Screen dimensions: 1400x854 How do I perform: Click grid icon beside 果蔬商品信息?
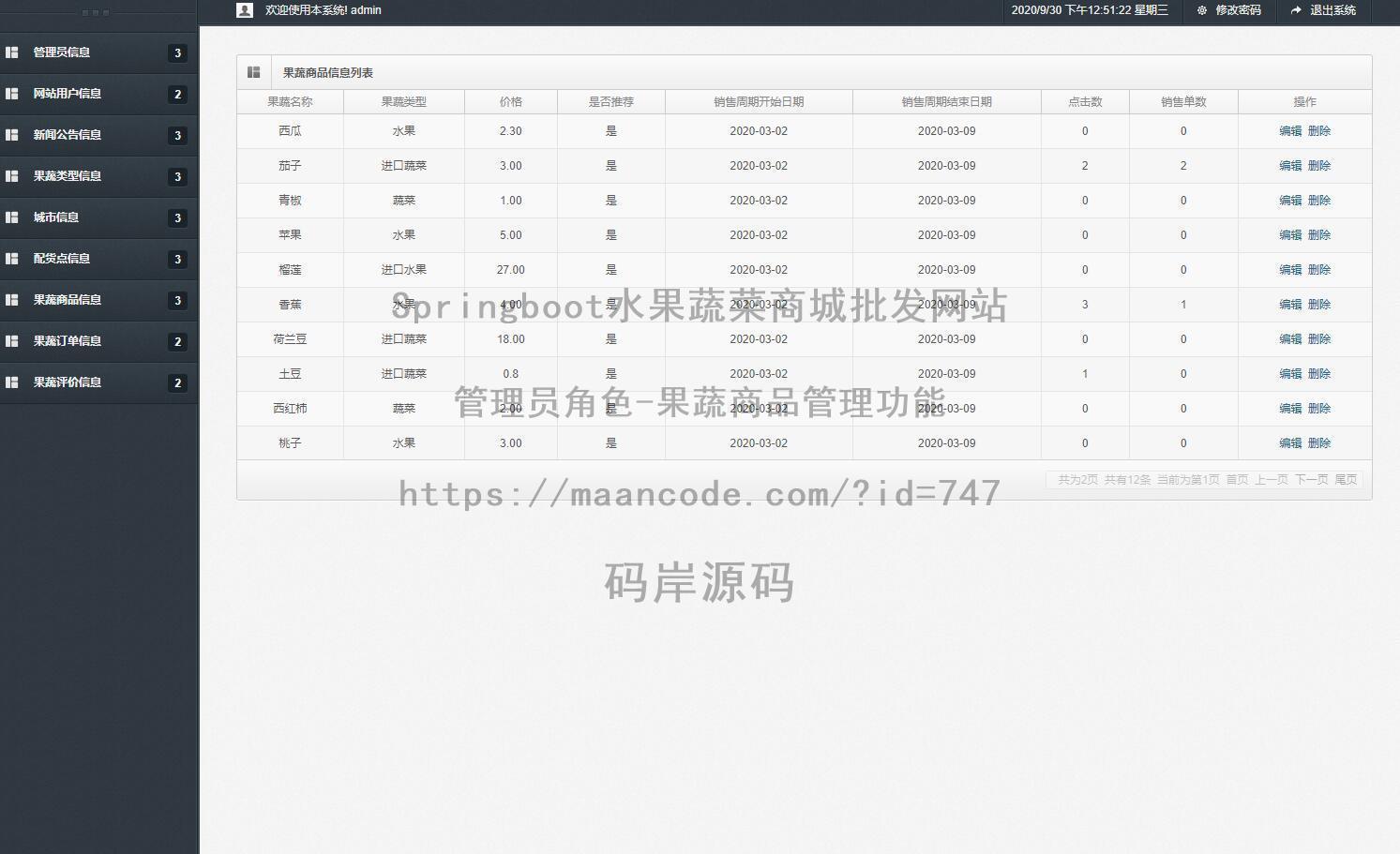tap(12, 300)
